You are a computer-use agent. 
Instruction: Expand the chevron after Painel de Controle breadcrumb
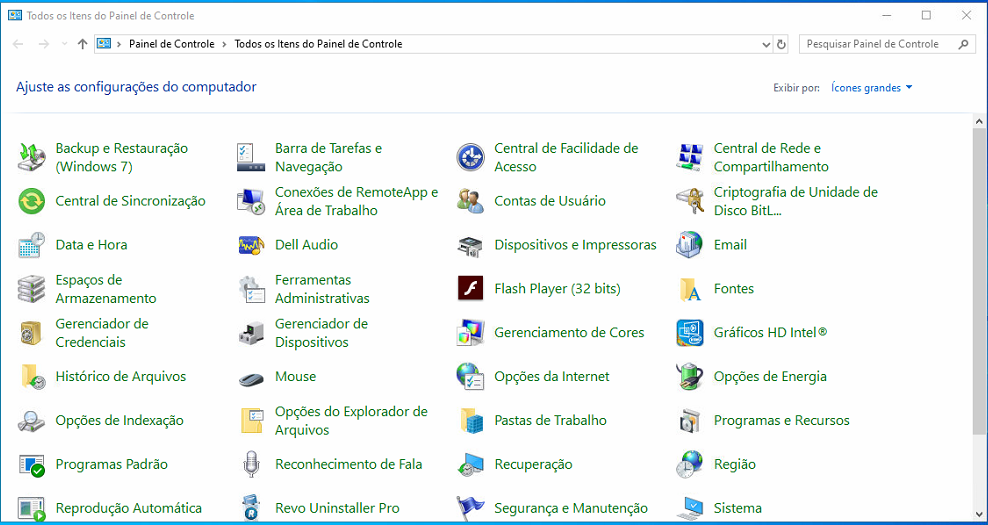(225, 44)
